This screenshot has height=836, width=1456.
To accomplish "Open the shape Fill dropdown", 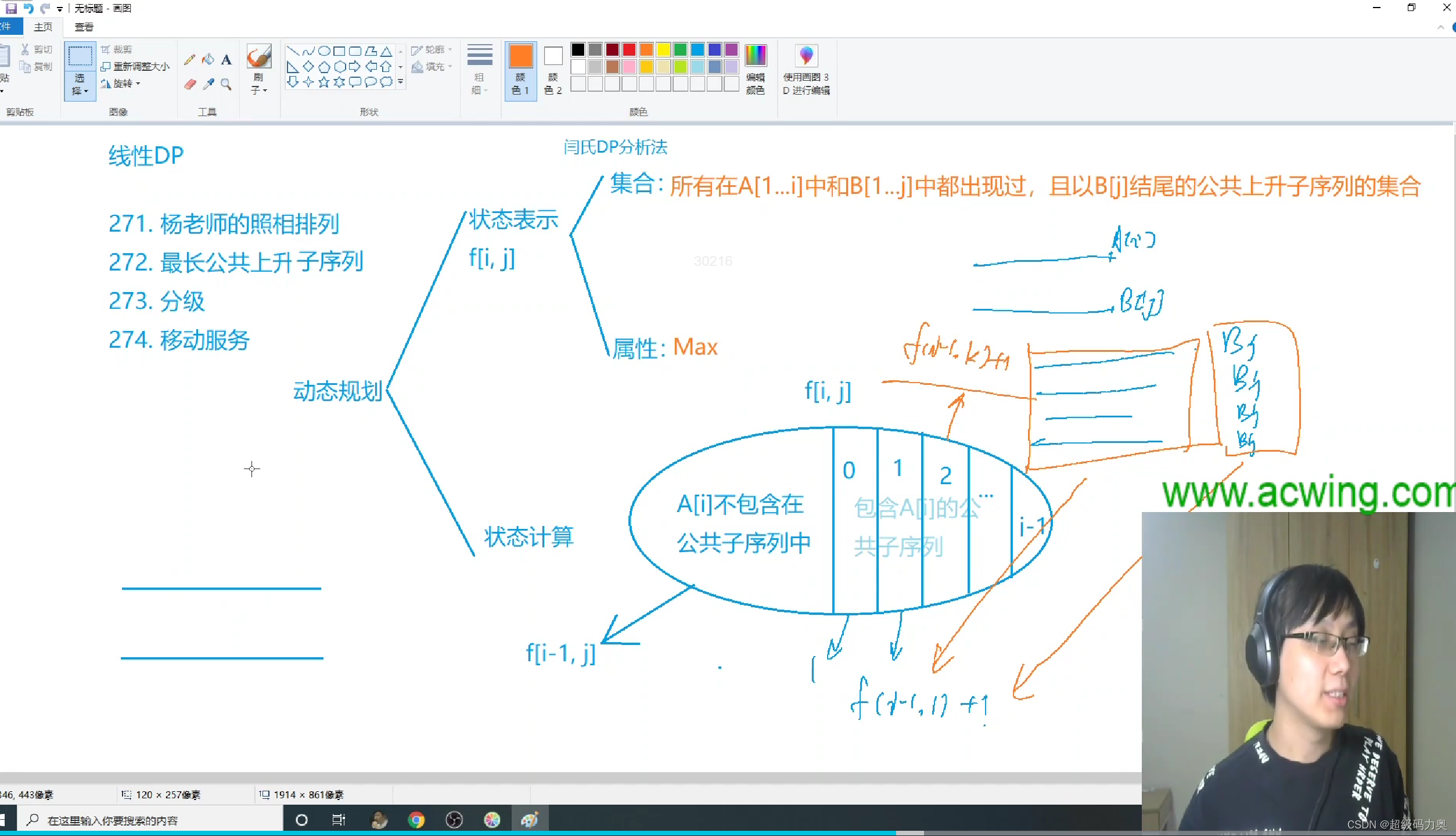I will [432, 67].
